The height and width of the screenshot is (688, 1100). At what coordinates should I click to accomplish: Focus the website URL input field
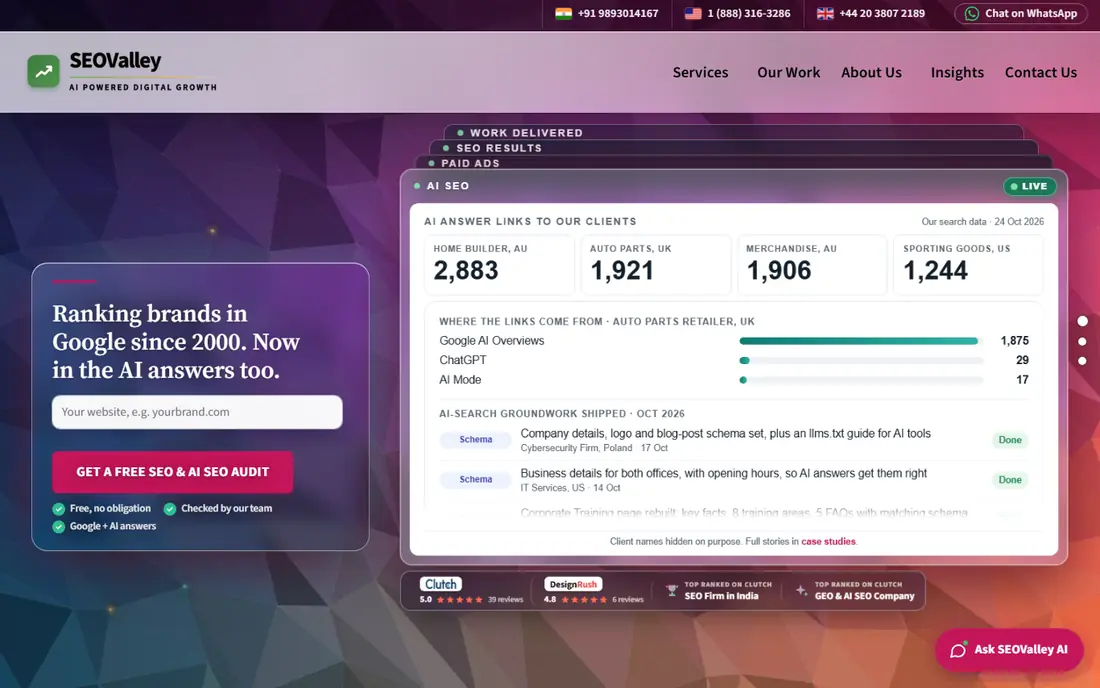pos(197,412)
